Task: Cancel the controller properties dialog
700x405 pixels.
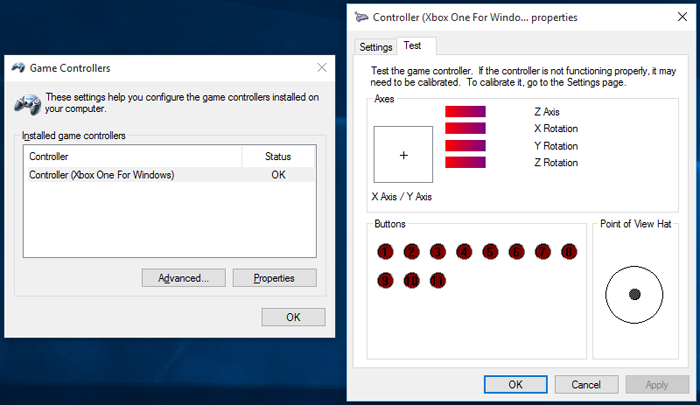Action: 586,384
